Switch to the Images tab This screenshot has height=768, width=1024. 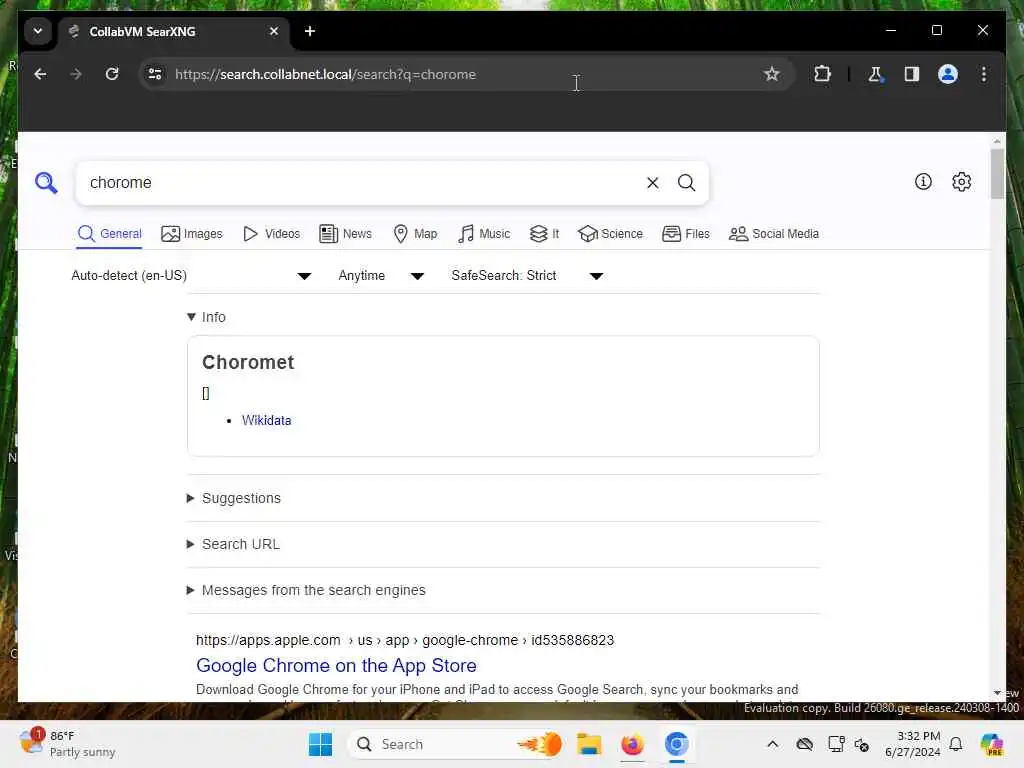tap(191, 234)
